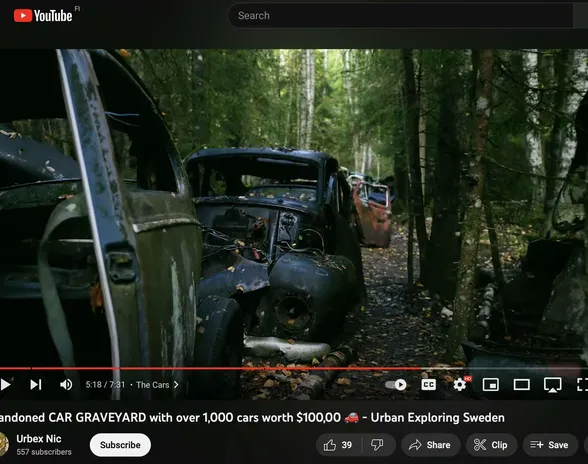Open the miniplayer
The width and height of the screenshot is (588, 464).
(x=490, y=384)
